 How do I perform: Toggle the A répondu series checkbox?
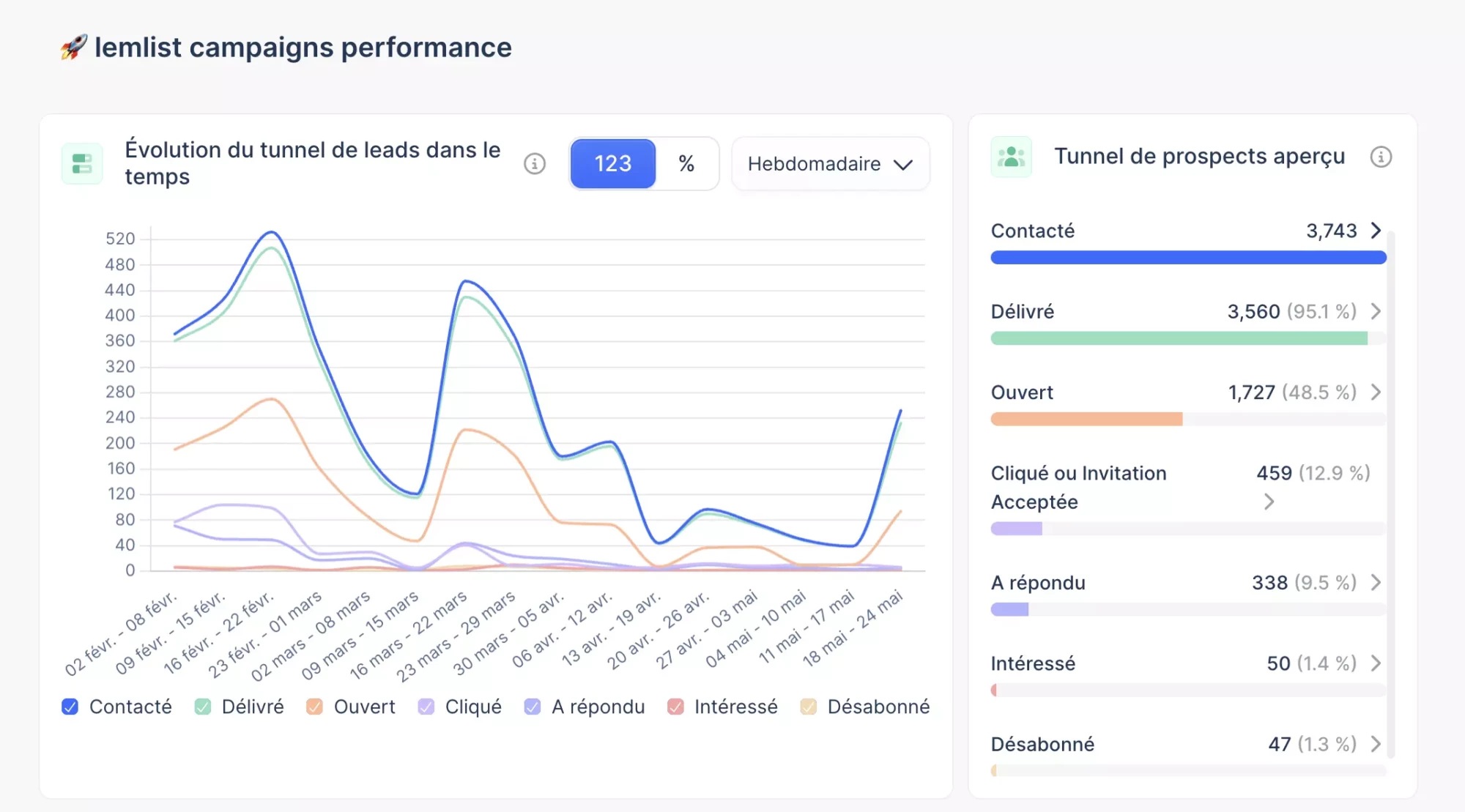click(533, 707)
